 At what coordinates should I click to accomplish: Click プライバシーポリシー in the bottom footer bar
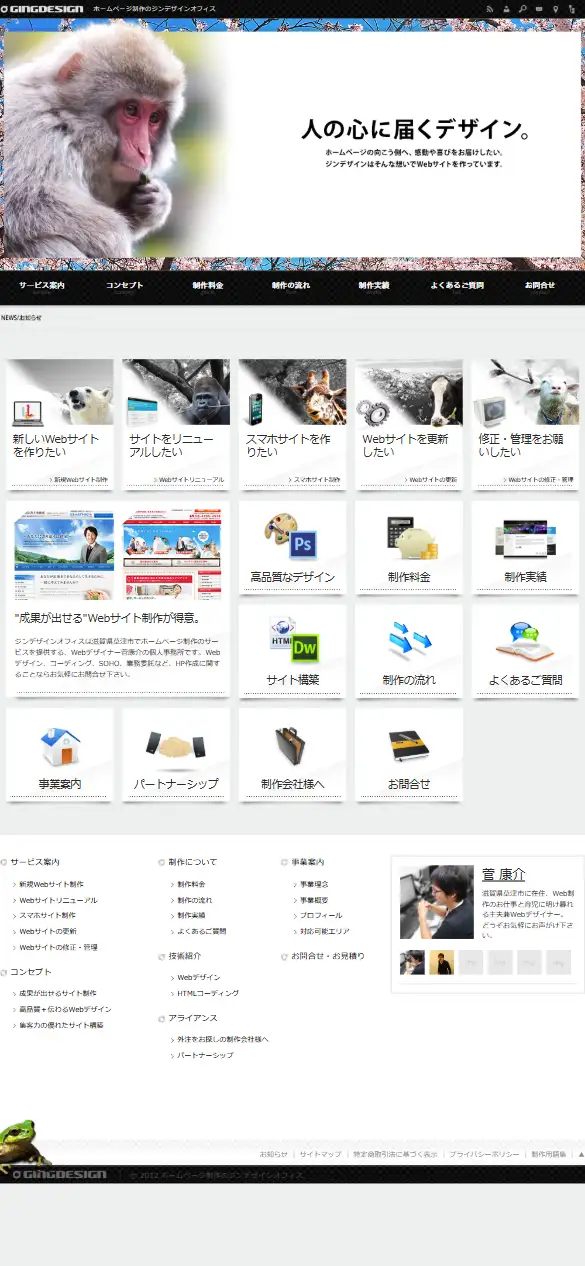[x=484, y=1154]
